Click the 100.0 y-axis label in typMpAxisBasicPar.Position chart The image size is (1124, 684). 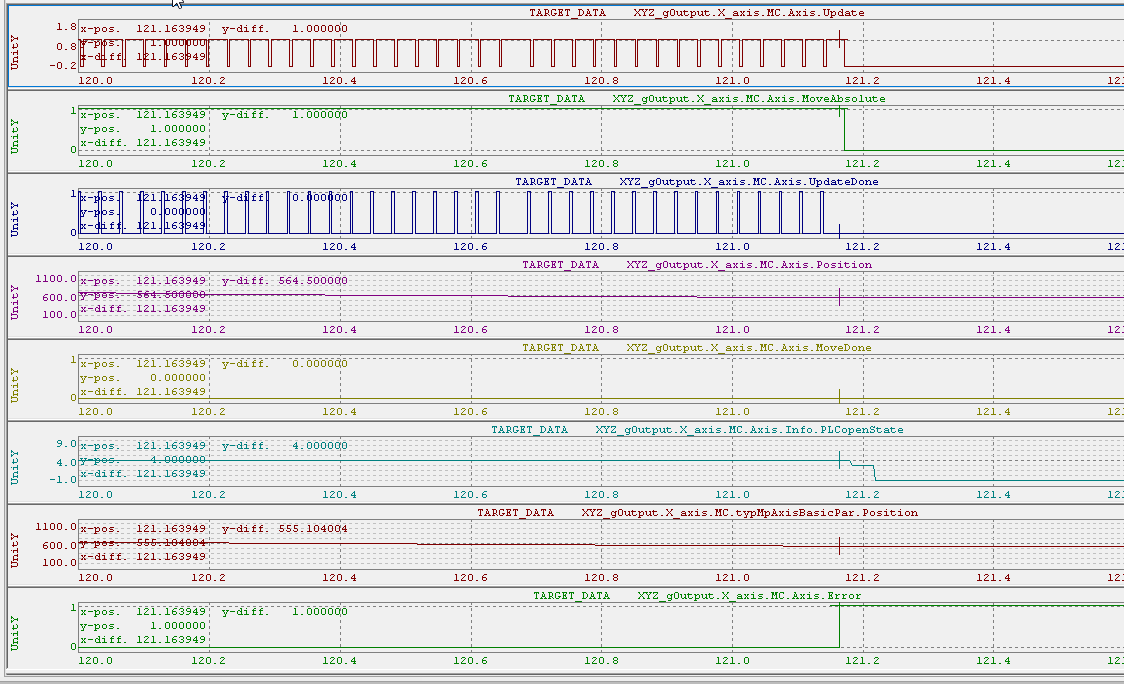(59, 562)
